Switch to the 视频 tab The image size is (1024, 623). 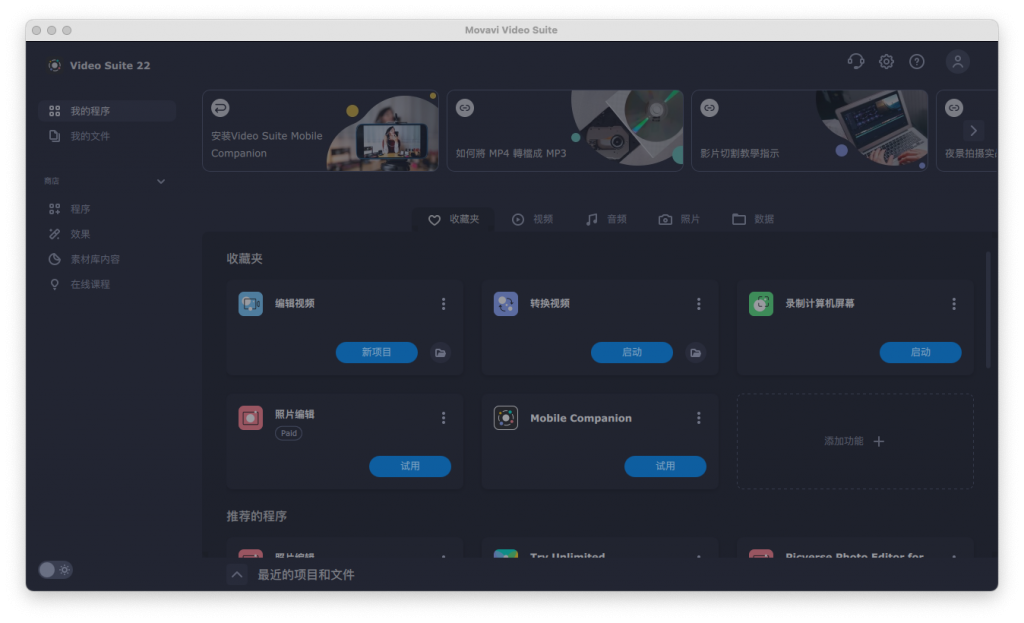pyautogui.click(x=532, y=219)
